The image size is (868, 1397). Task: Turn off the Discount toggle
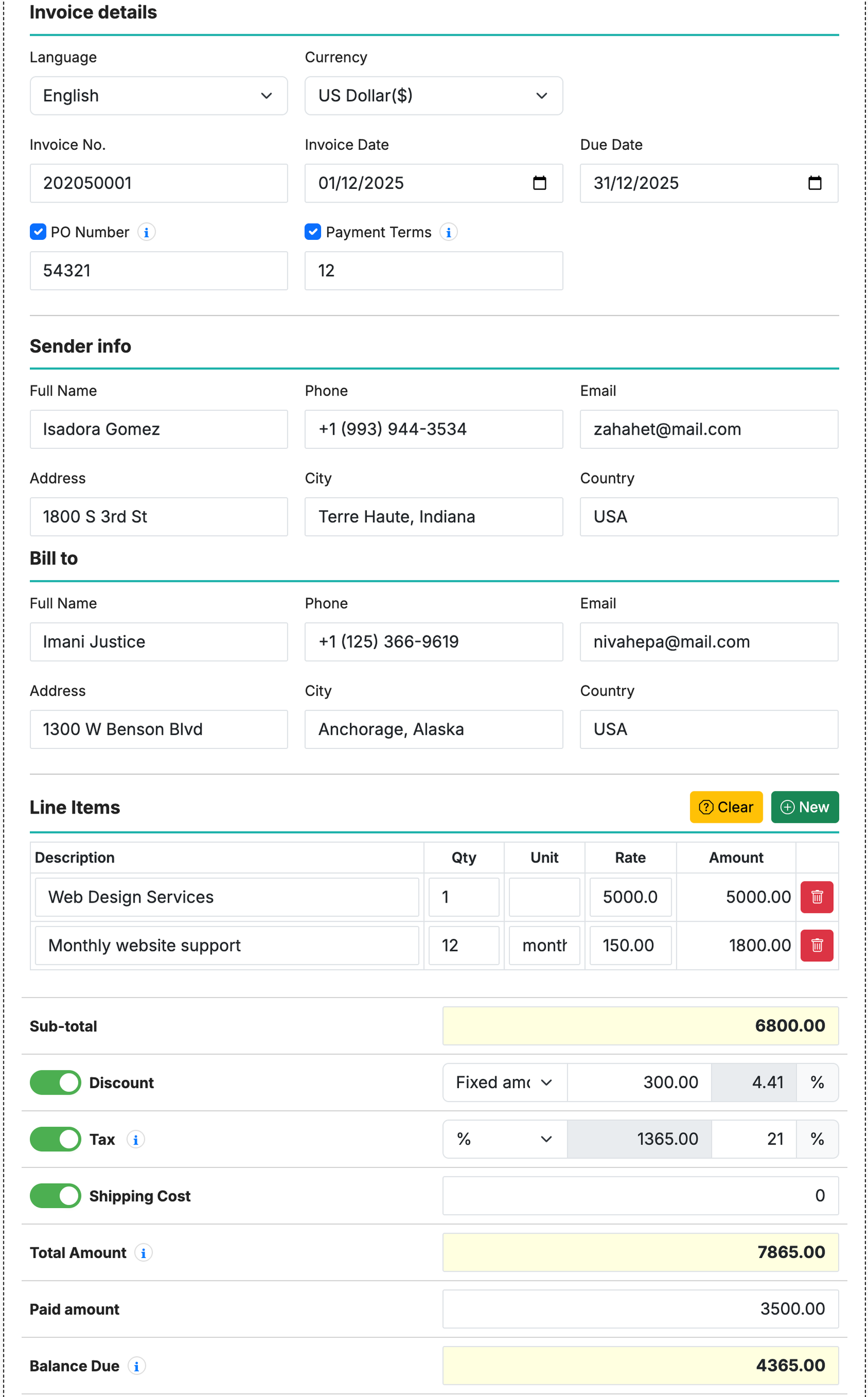[55, 1082]
